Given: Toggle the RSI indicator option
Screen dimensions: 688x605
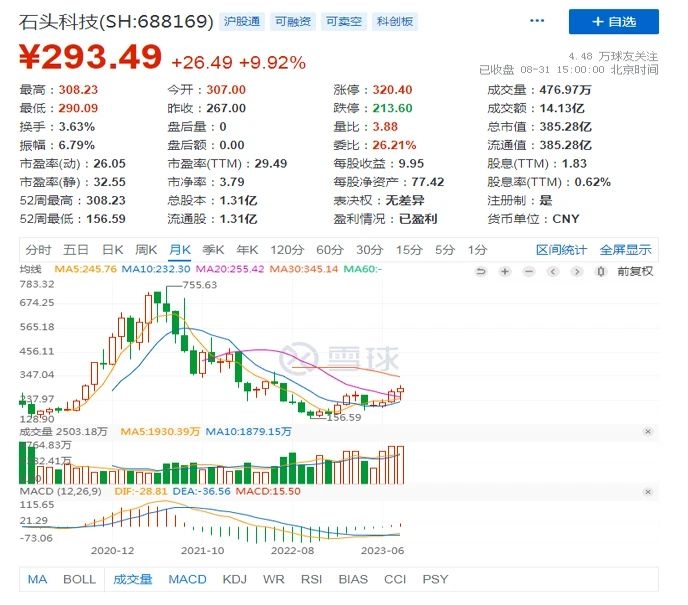Looking at the screenshot, I should coord(312,580).
